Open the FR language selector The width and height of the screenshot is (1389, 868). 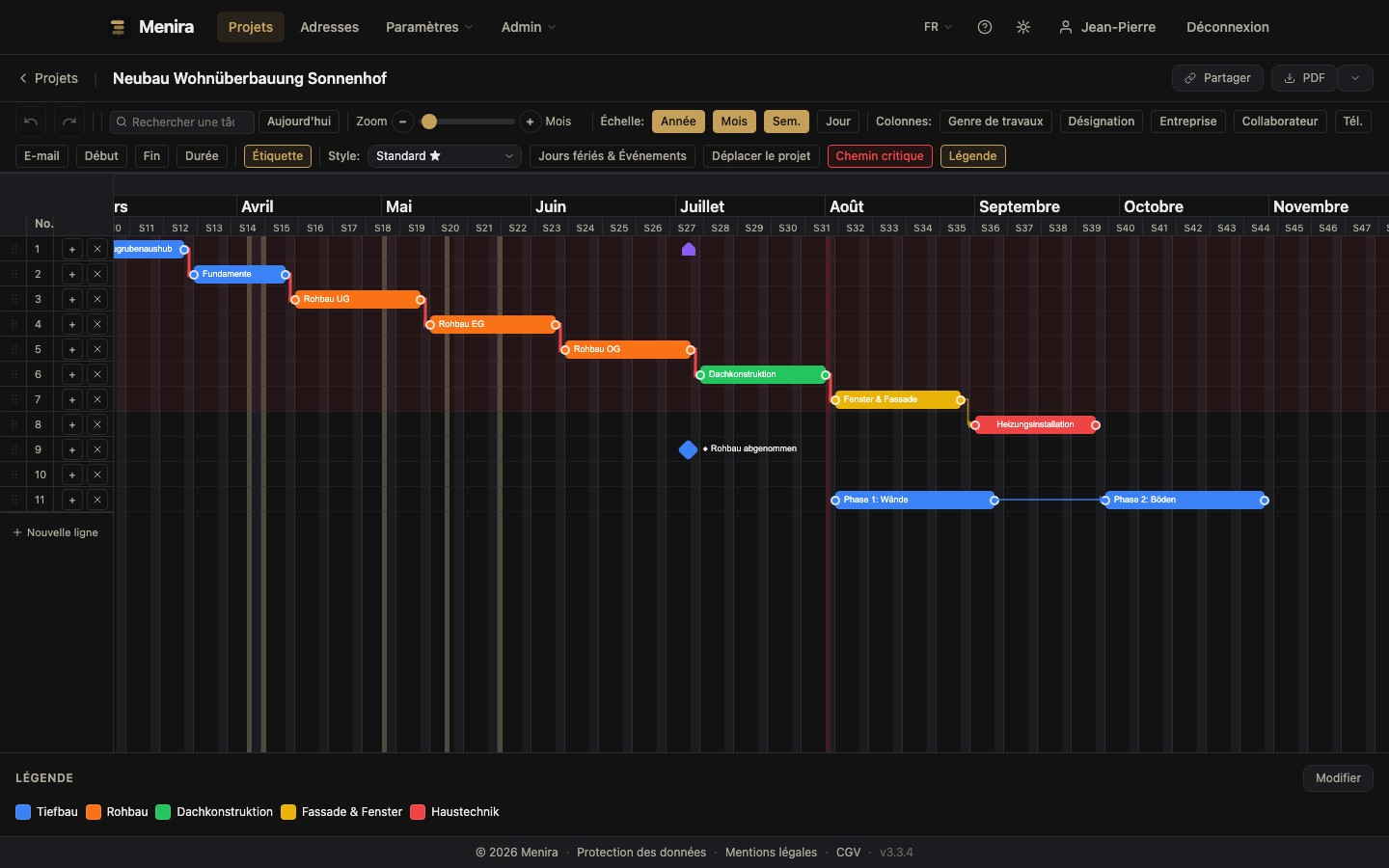[x=938, y=27]
